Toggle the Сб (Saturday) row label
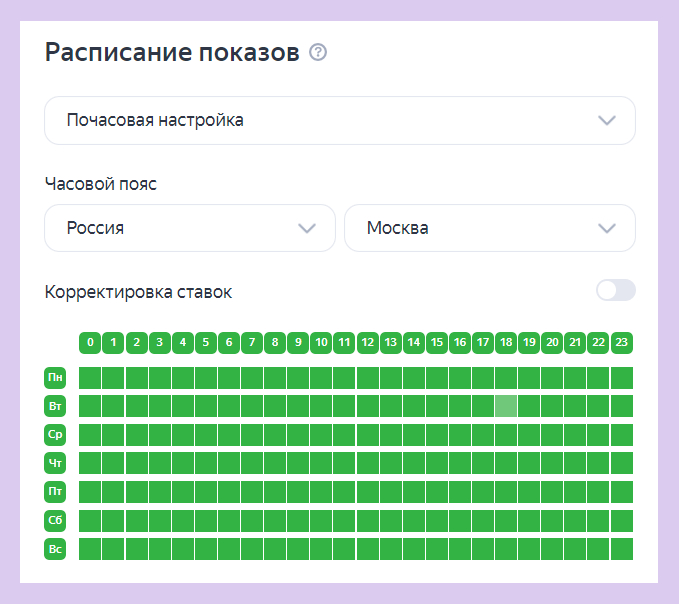 (x=56, y=520)
